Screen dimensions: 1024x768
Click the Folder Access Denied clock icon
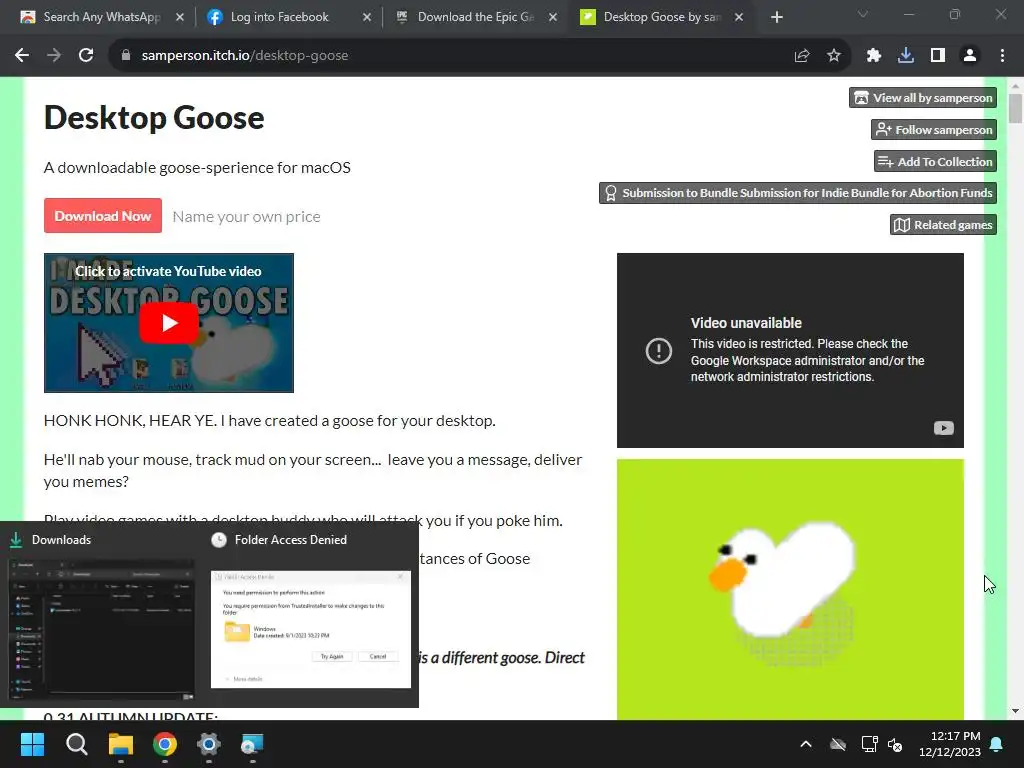point(219,539)
